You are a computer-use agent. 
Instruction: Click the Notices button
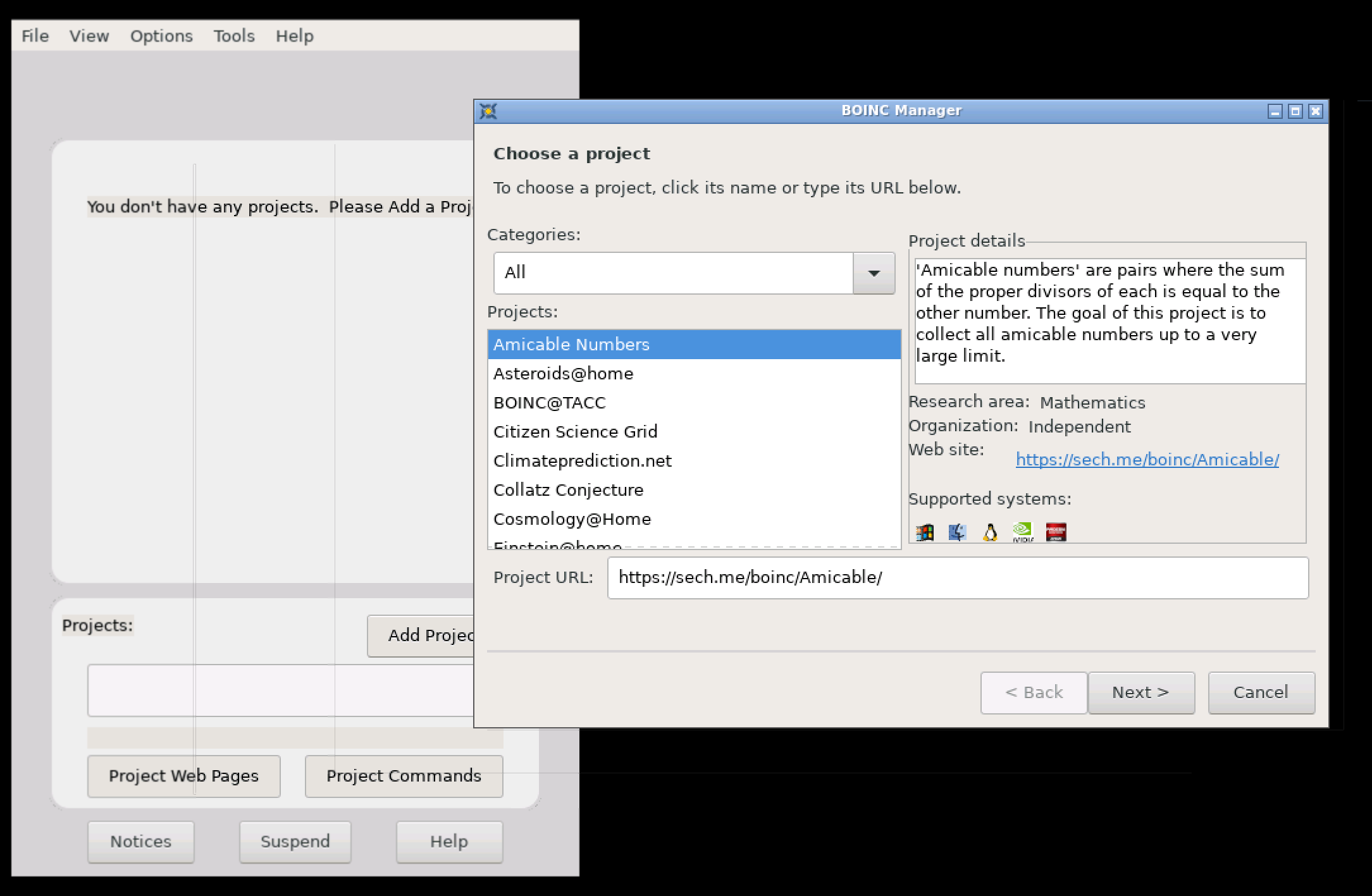[140, 842]
